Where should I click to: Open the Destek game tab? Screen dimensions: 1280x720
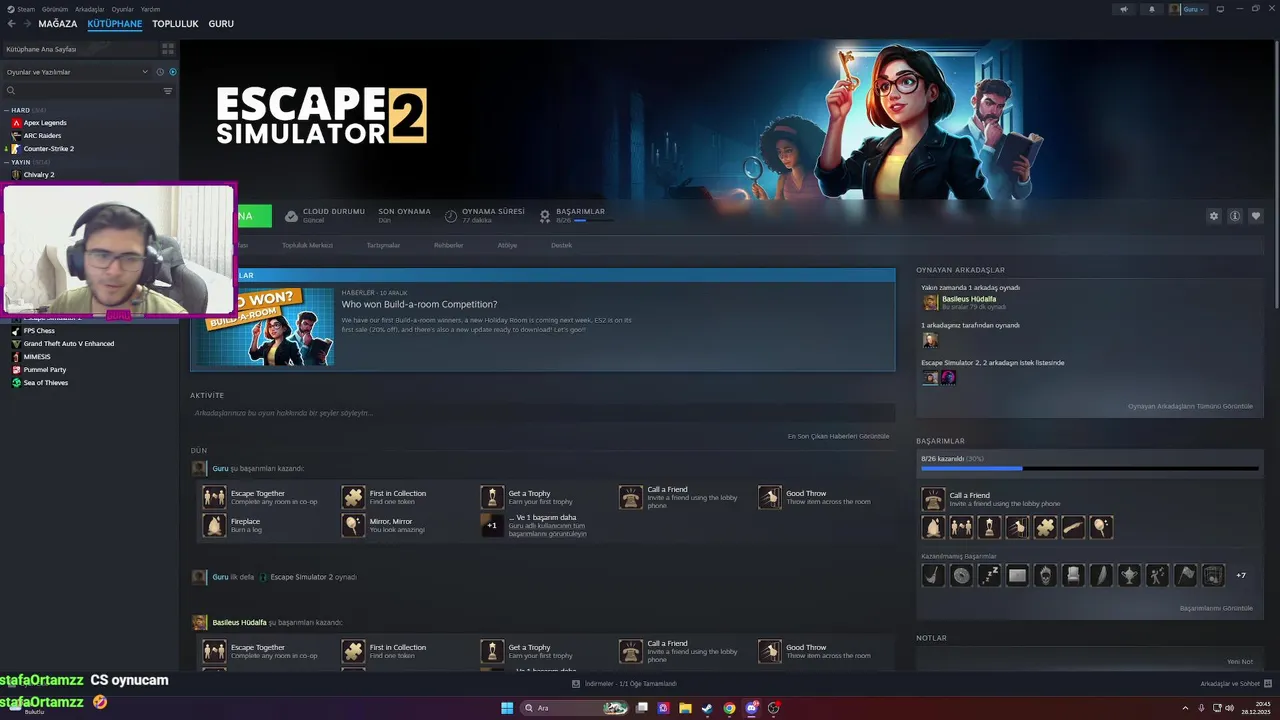[x=561, y=245]
